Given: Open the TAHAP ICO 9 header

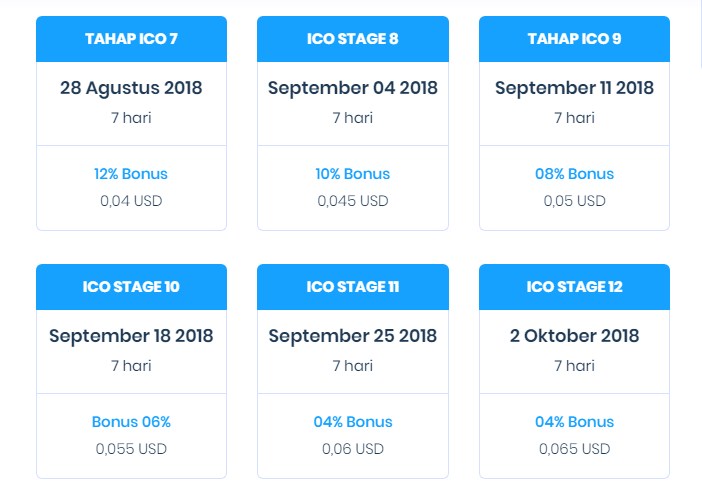Looking at the screenshot, I should pos(574,39).
